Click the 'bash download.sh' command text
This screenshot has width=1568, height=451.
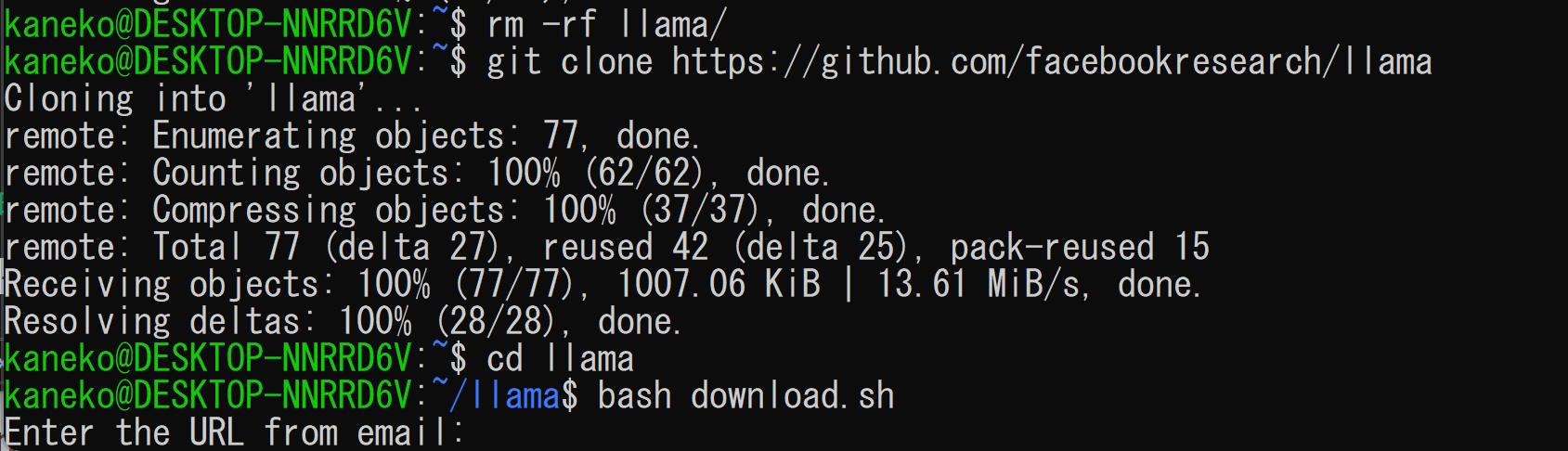[746, 396]
